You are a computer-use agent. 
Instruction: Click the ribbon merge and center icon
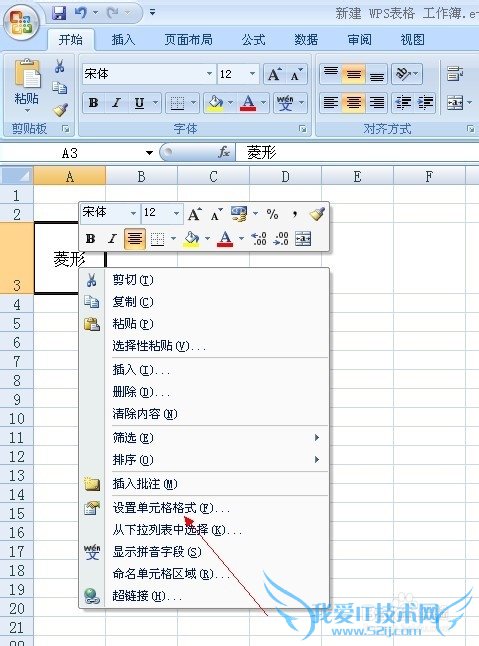point(455,103)
